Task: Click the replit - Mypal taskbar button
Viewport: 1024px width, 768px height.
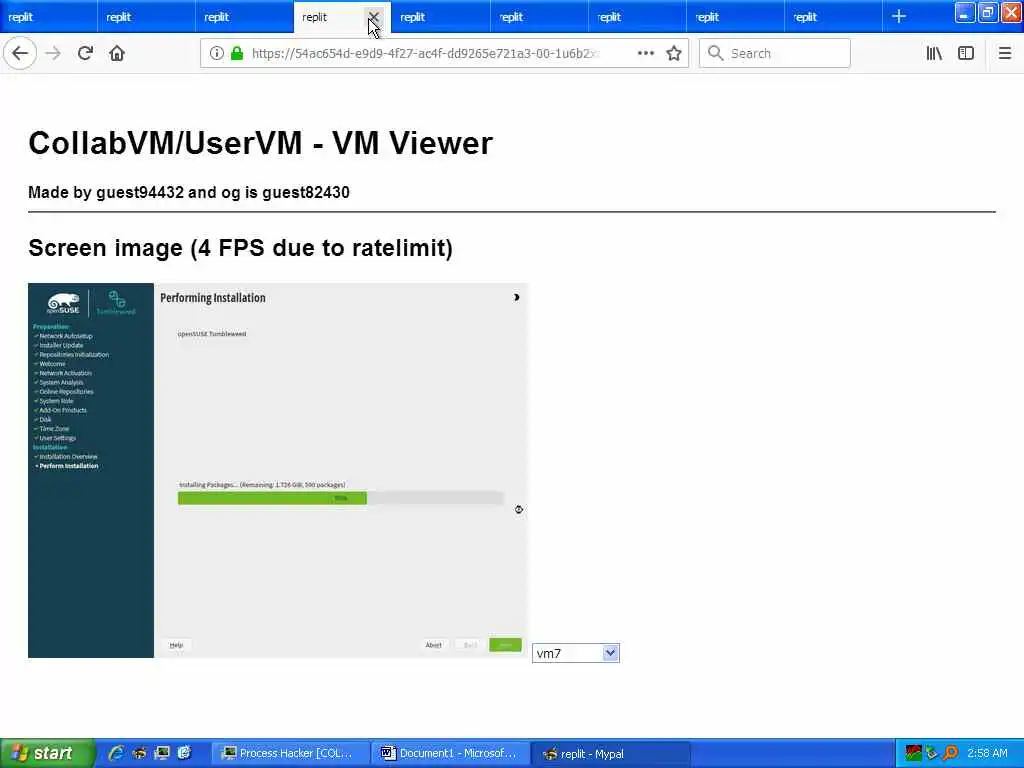Action: pos(611,753)
